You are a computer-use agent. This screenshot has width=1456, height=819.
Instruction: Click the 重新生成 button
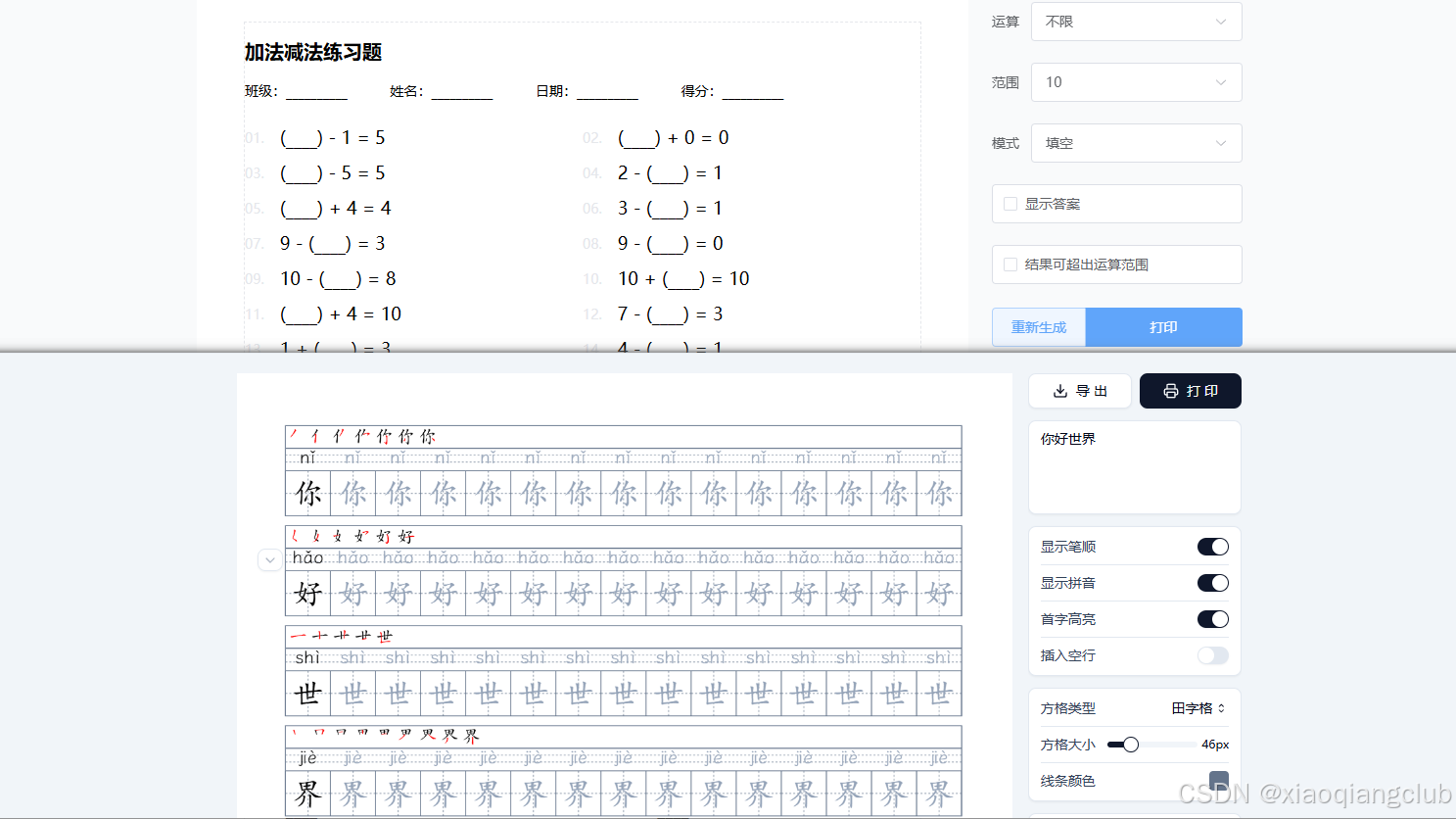(x=1039, y=327)
